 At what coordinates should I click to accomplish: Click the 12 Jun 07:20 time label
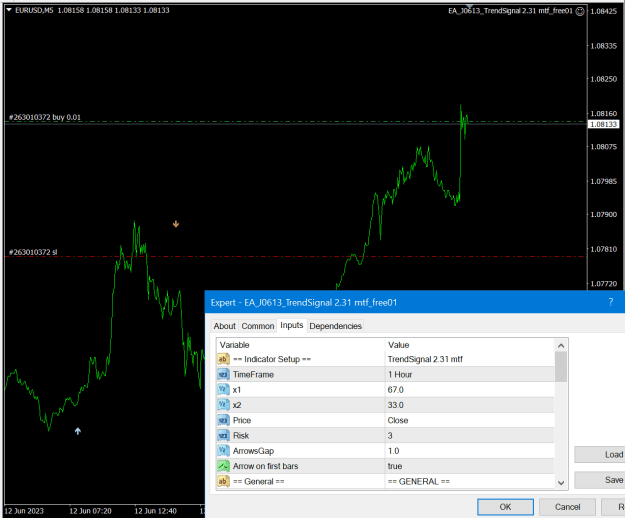90,511
